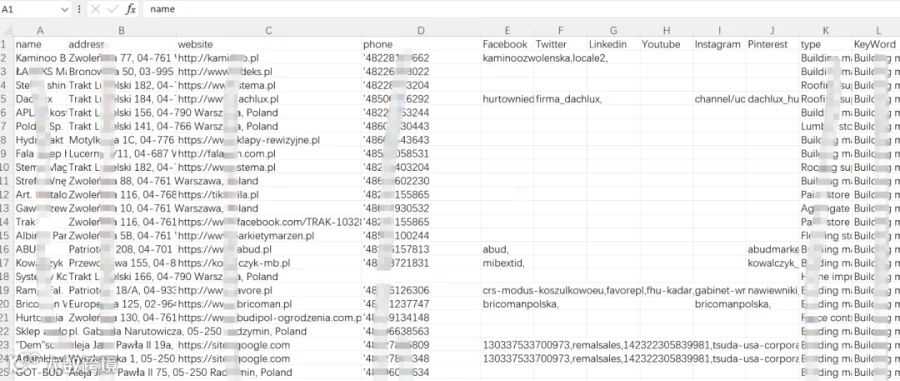The image size is (900, 381).
Task: Select column B header
Action: [122, 30]
